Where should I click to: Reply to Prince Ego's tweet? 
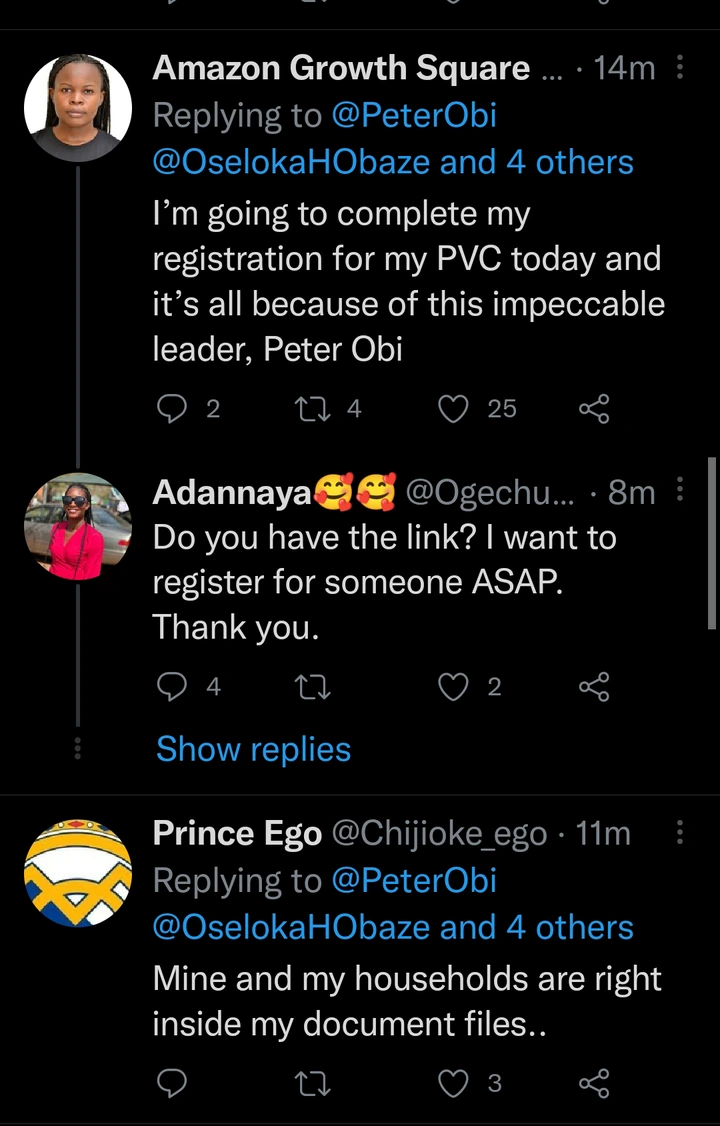pos(173,1083)
